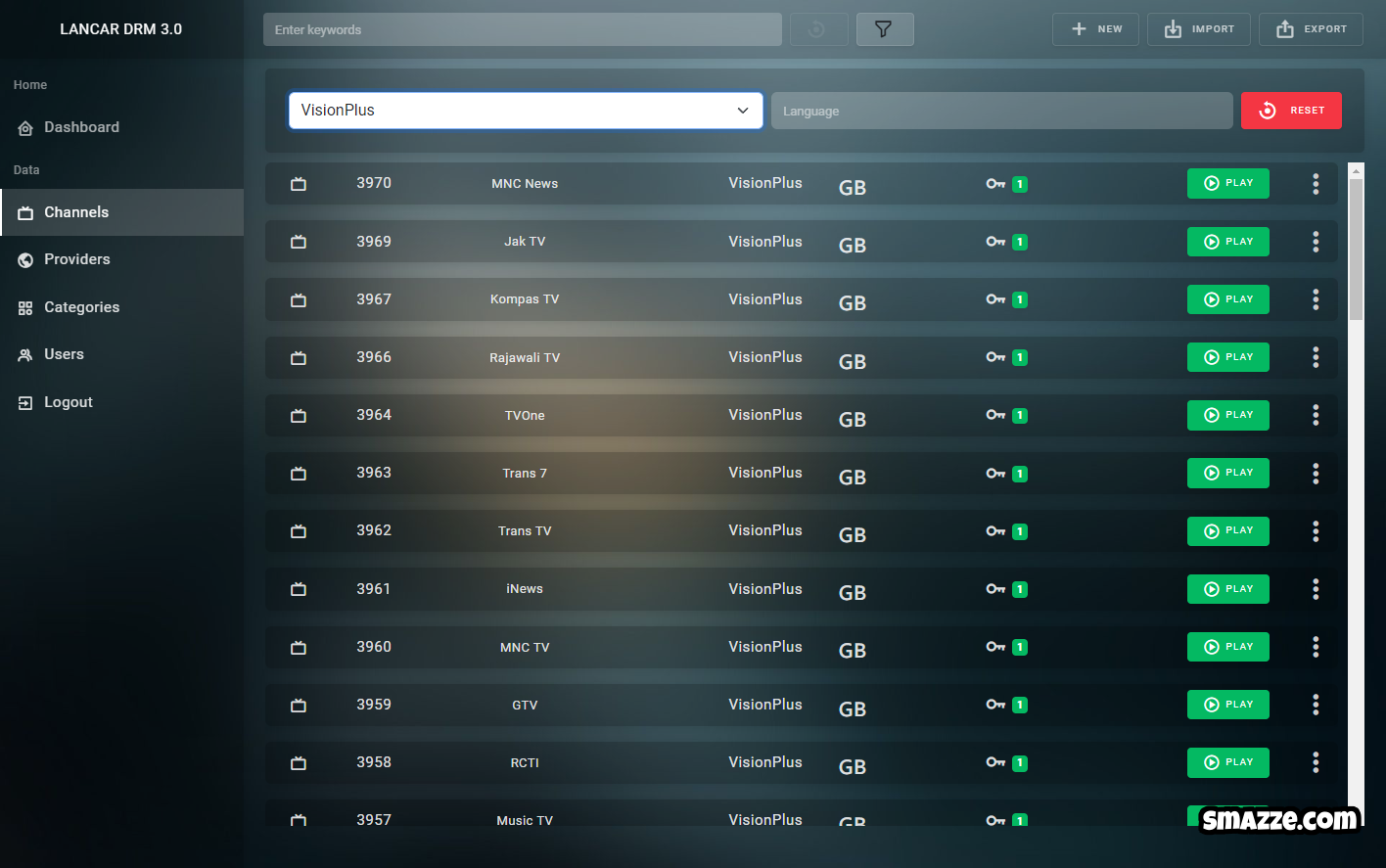Click the key icon for TVOne
Image resolution: width=1386 pixels, height=868 pixels.
(995, 415)
